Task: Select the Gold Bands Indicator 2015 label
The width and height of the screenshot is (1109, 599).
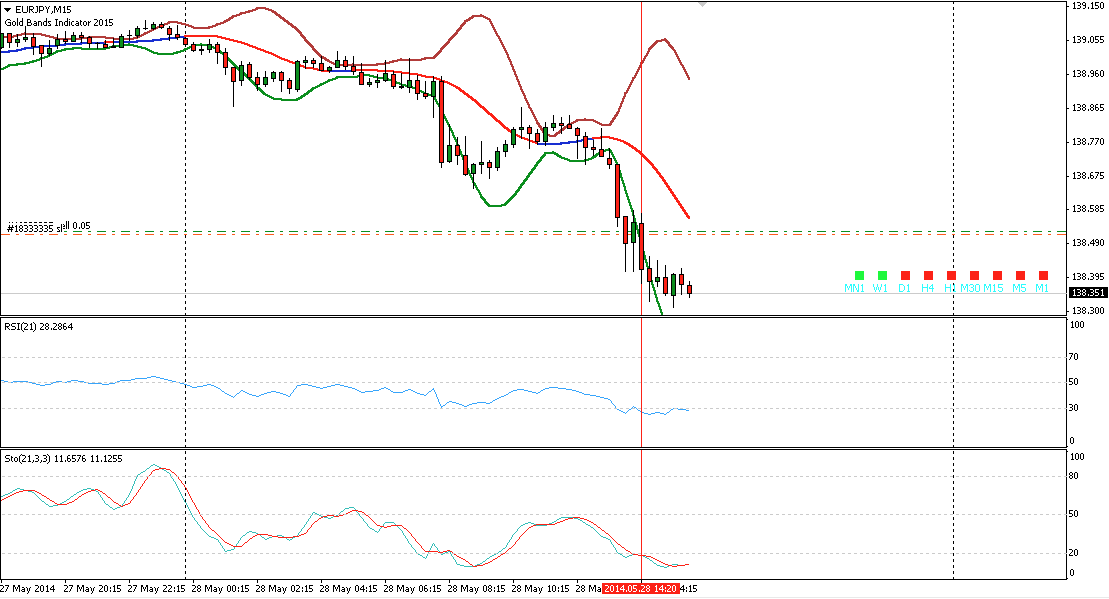Action: pos(60,22)
